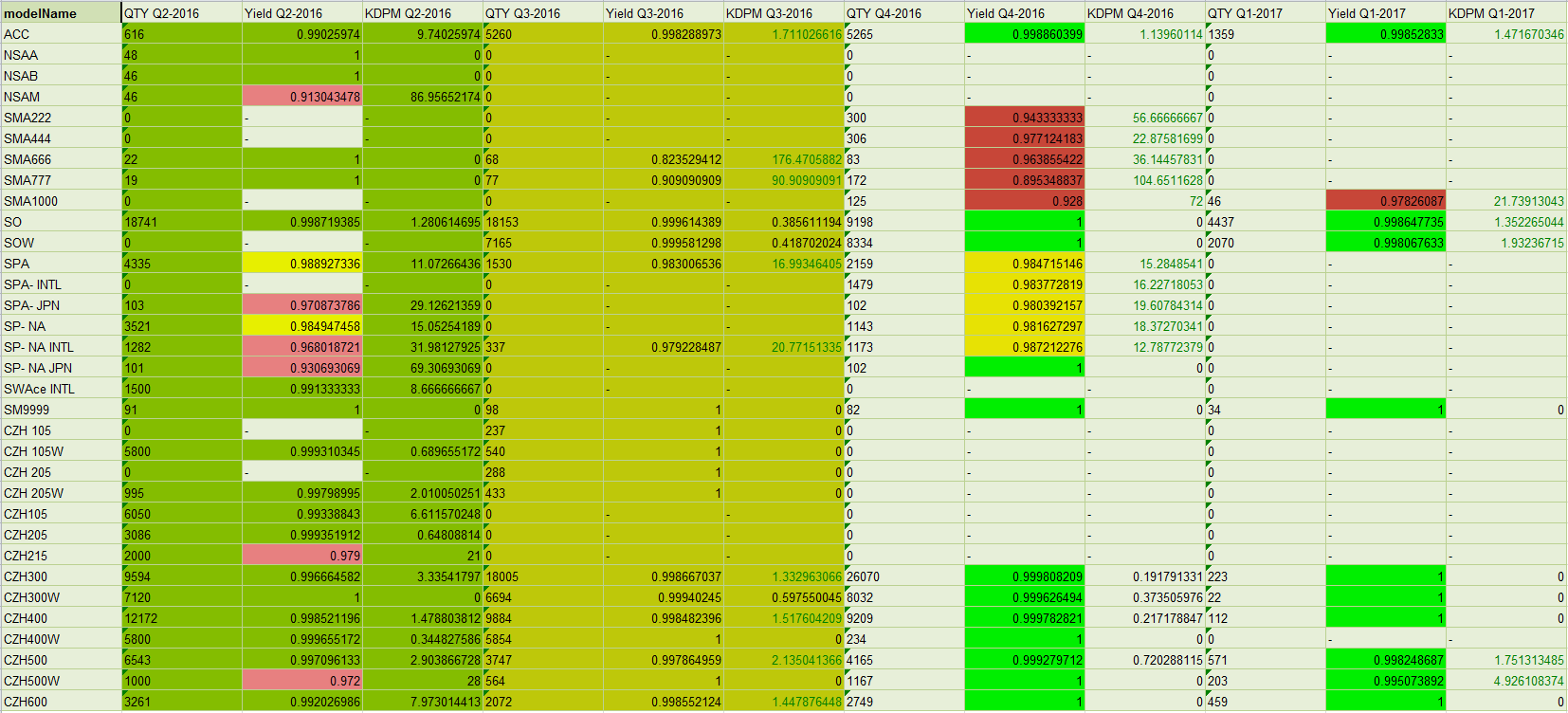Click the SMA222 row label
Screen dimensions: 1568x713
point(61,118)
